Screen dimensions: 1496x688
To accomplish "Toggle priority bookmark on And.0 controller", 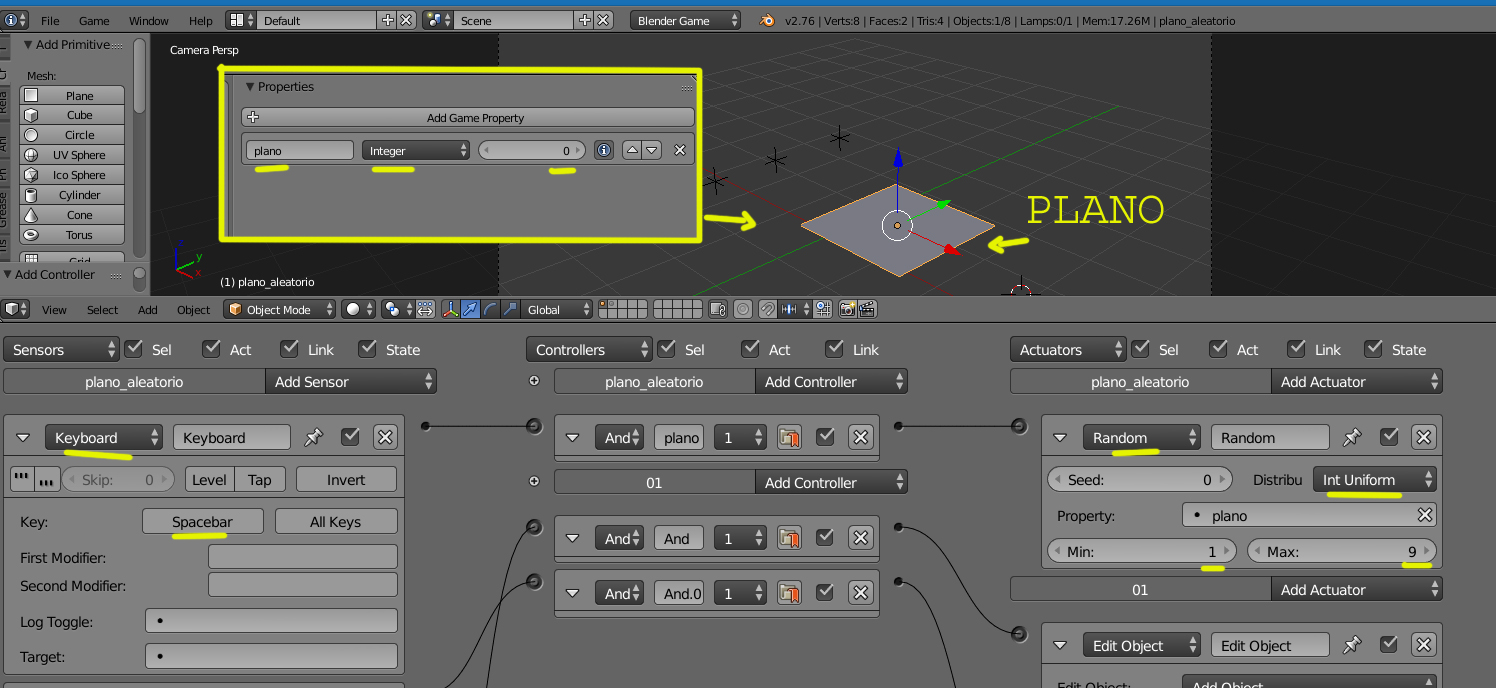I will click(x=790, y=593).
